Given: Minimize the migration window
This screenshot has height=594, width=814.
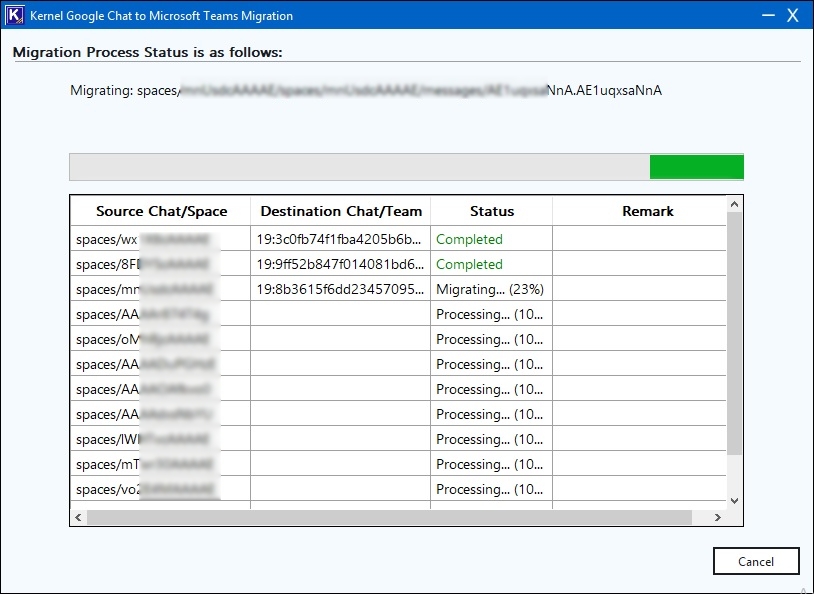Looking at the screenshot, I should (x=768, y=15).
